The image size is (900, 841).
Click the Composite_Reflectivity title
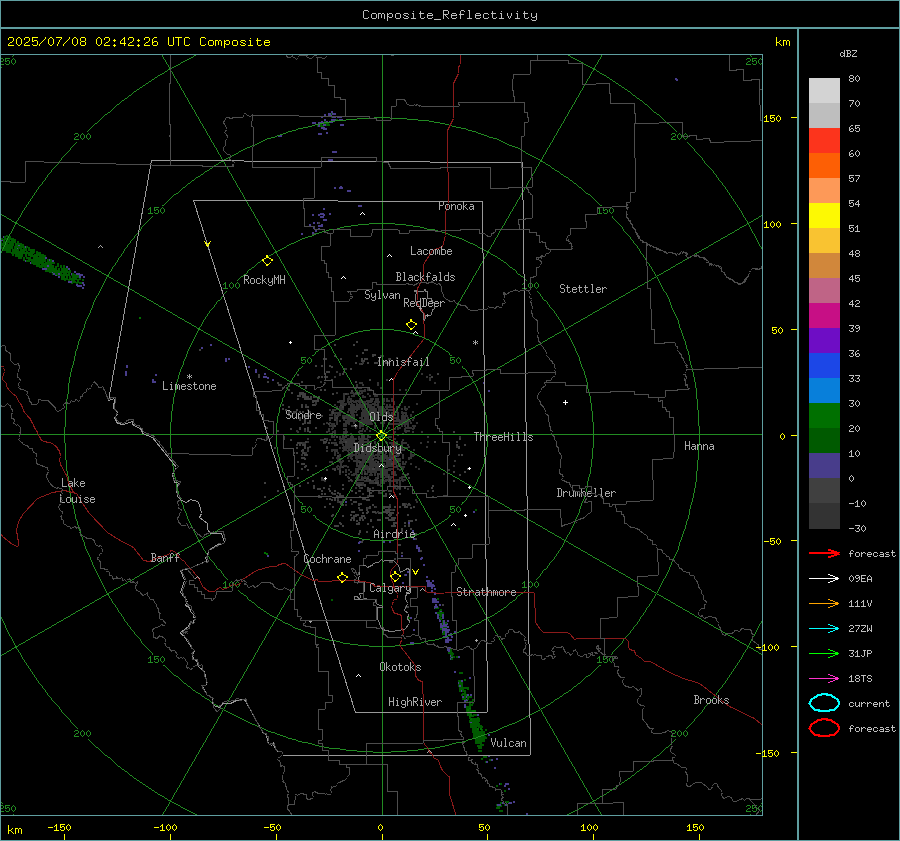coord(450,15)
